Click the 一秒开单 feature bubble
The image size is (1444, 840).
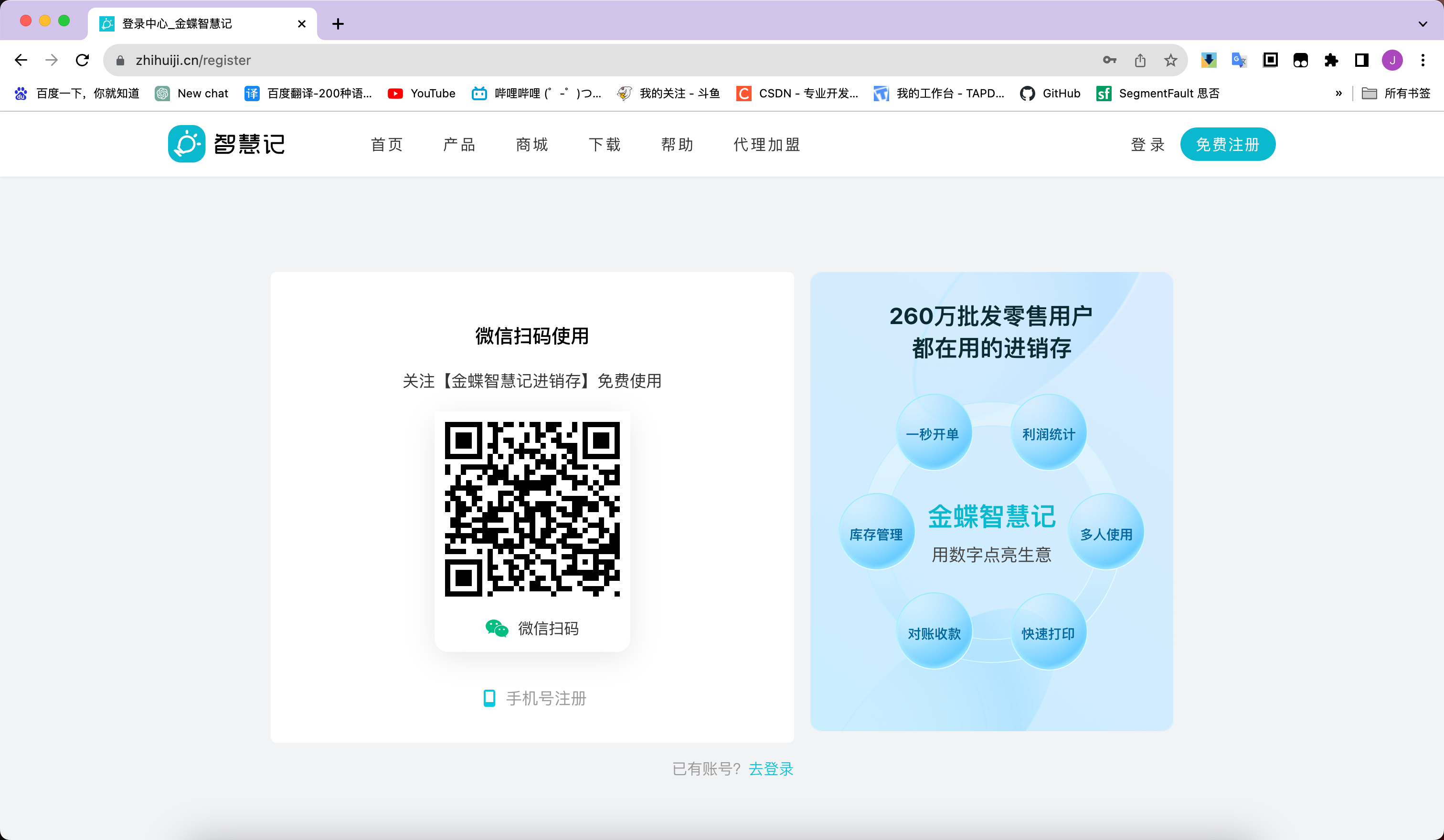pos(934,432)
